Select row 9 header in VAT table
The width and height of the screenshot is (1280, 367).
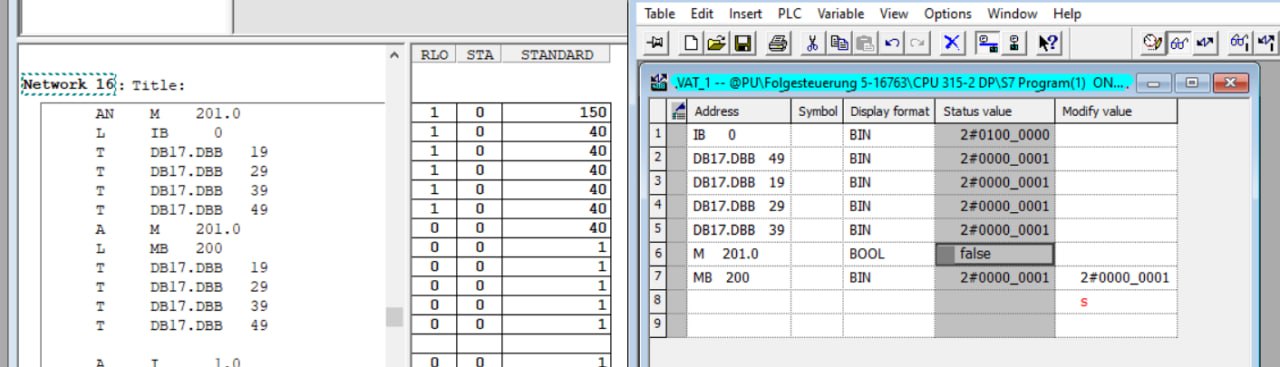coord(659,326)
